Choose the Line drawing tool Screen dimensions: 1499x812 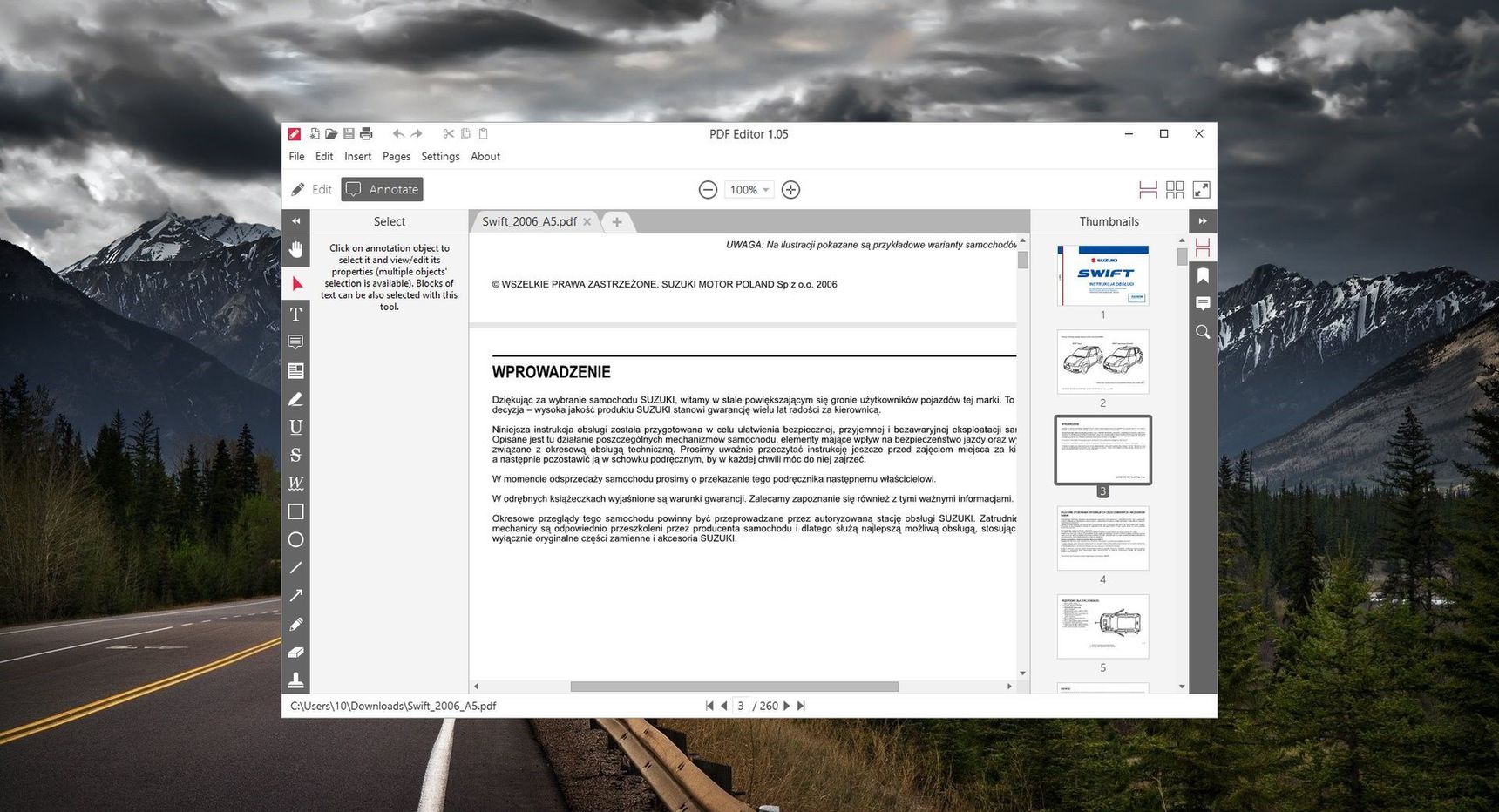coord(296,568)
